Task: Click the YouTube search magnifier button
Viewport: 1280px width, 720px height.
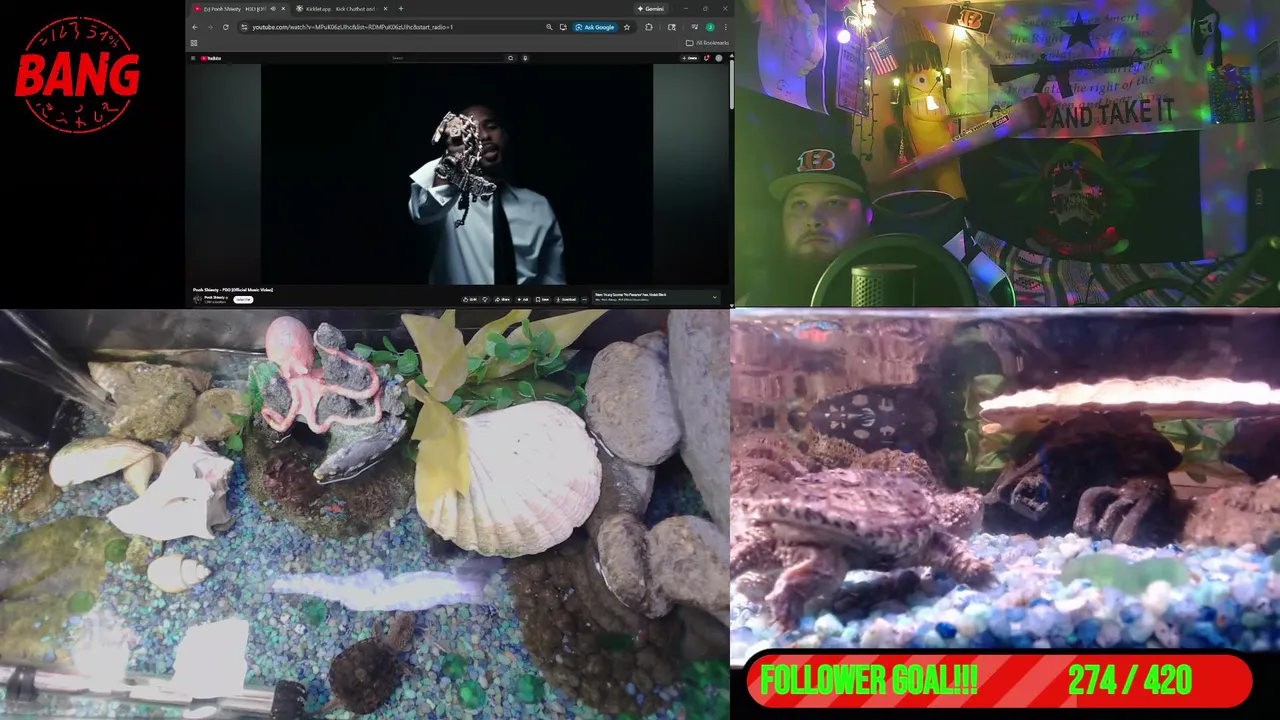Action: click(510, 58)
